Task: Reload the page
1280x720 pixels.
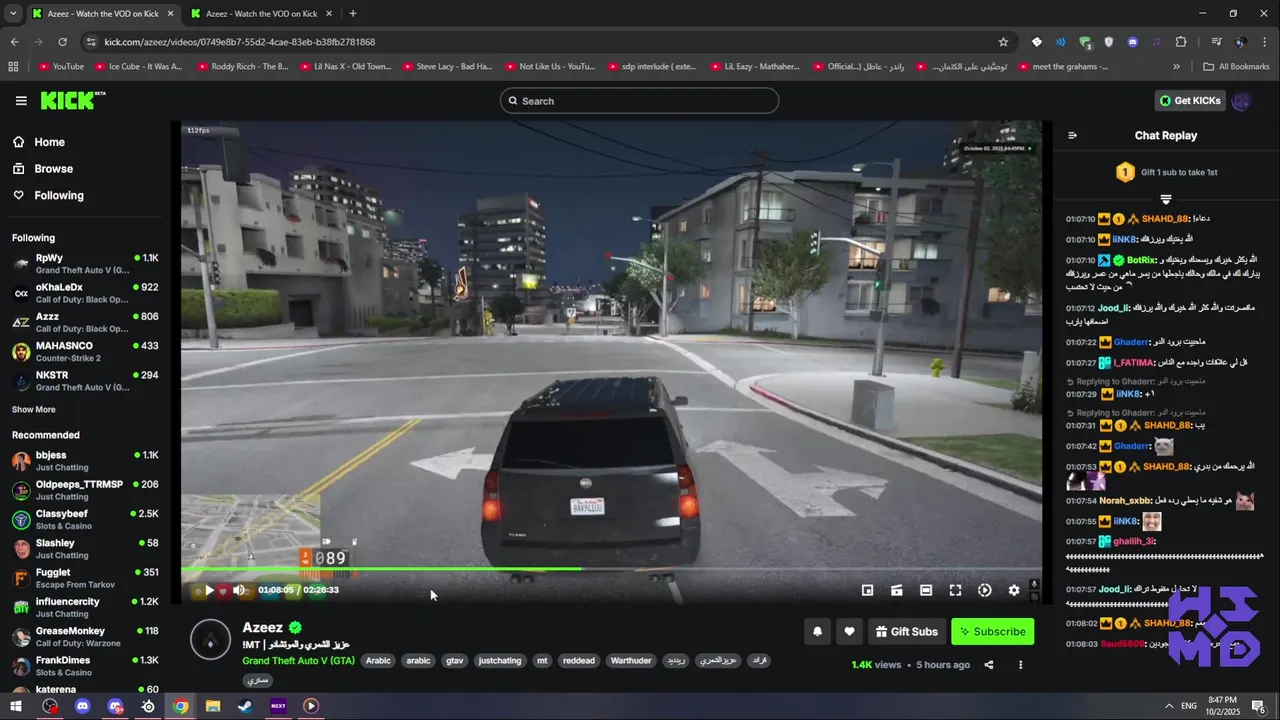Action: click(62, 42)
